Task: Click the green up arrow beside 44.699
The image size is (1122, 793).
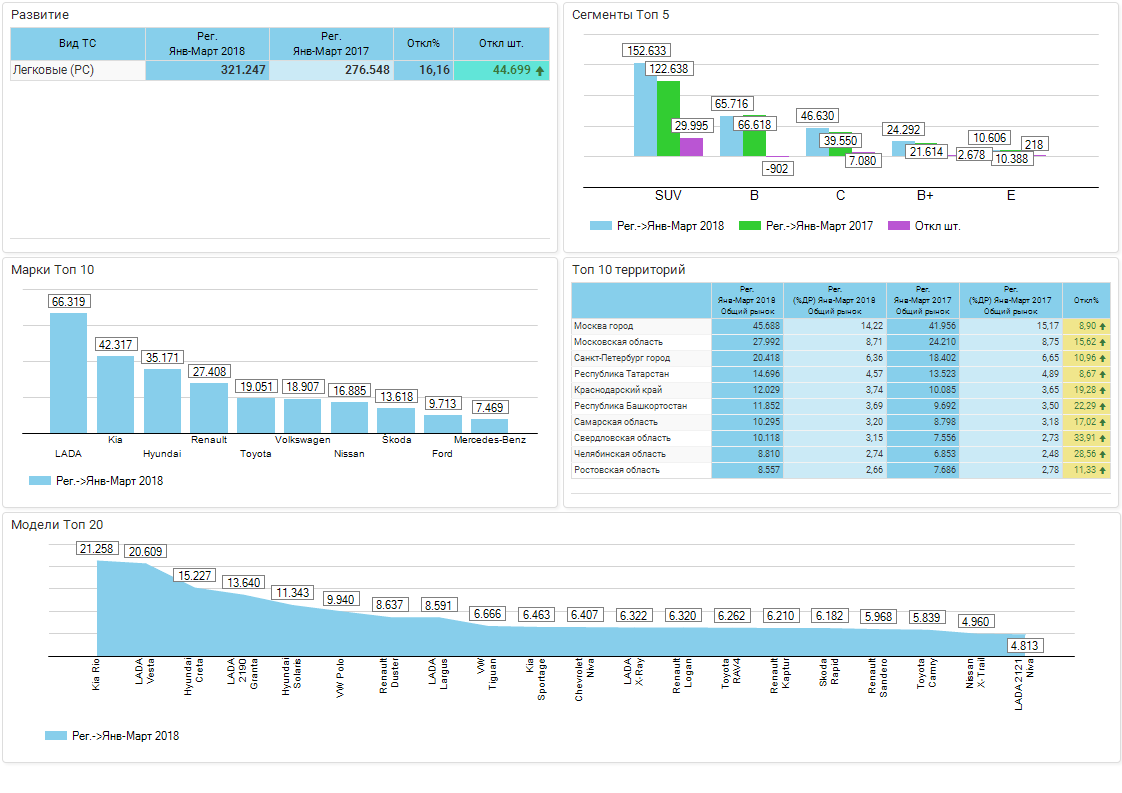Action: point(540,71)
